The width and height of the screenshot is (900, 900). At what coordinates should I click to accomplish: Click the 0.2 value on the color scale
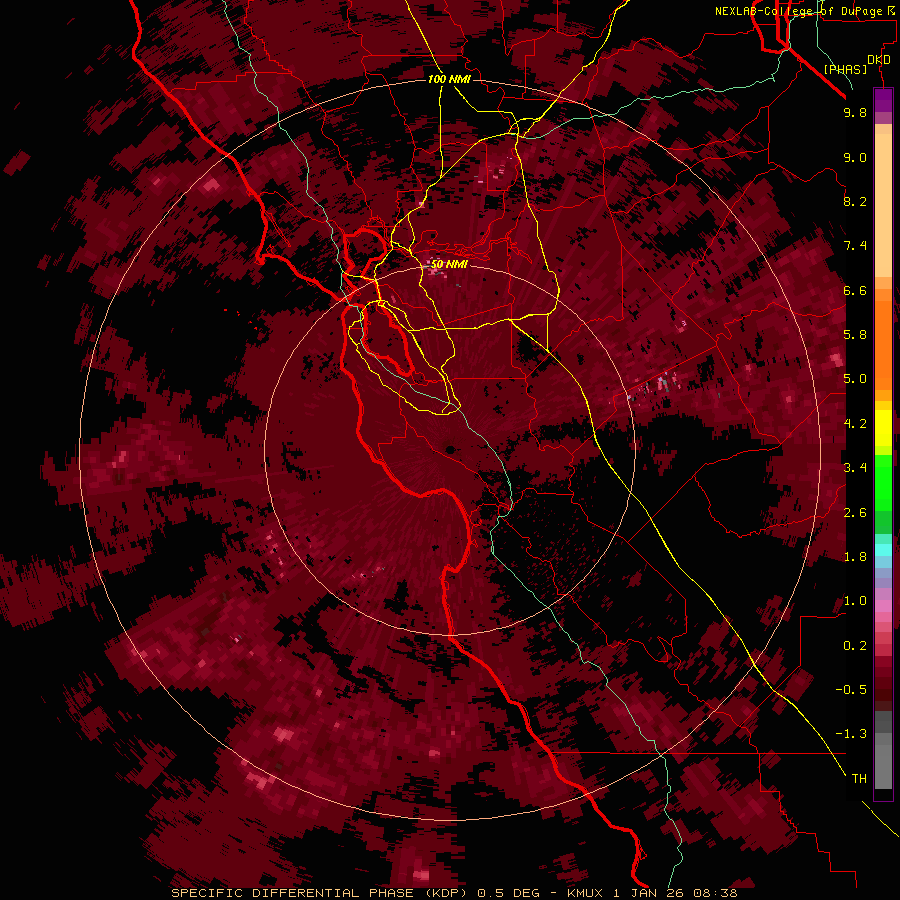click(x=855, y=646)
